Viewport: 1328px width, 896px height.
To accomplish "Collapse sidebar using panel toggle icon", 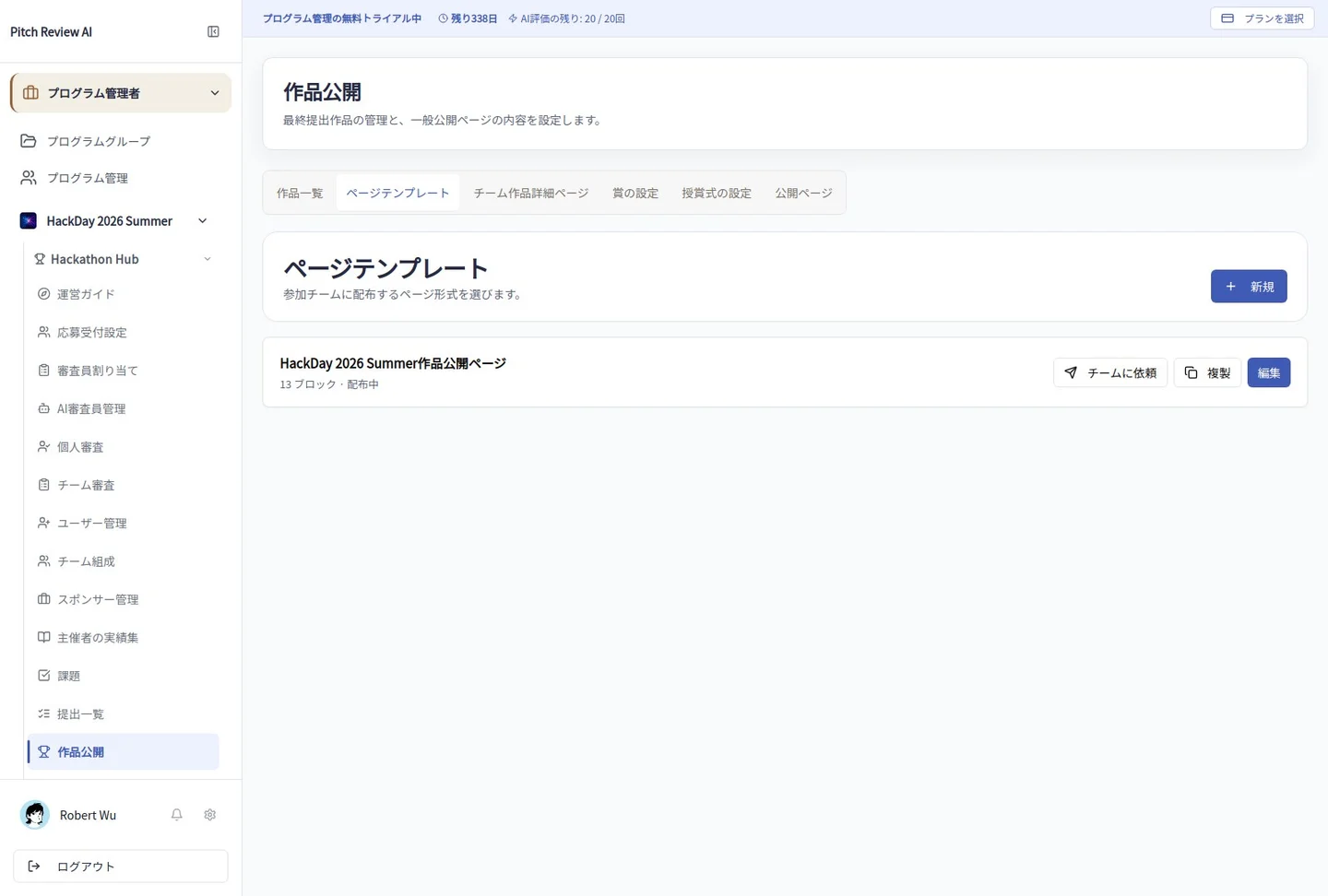I will 213,31.
